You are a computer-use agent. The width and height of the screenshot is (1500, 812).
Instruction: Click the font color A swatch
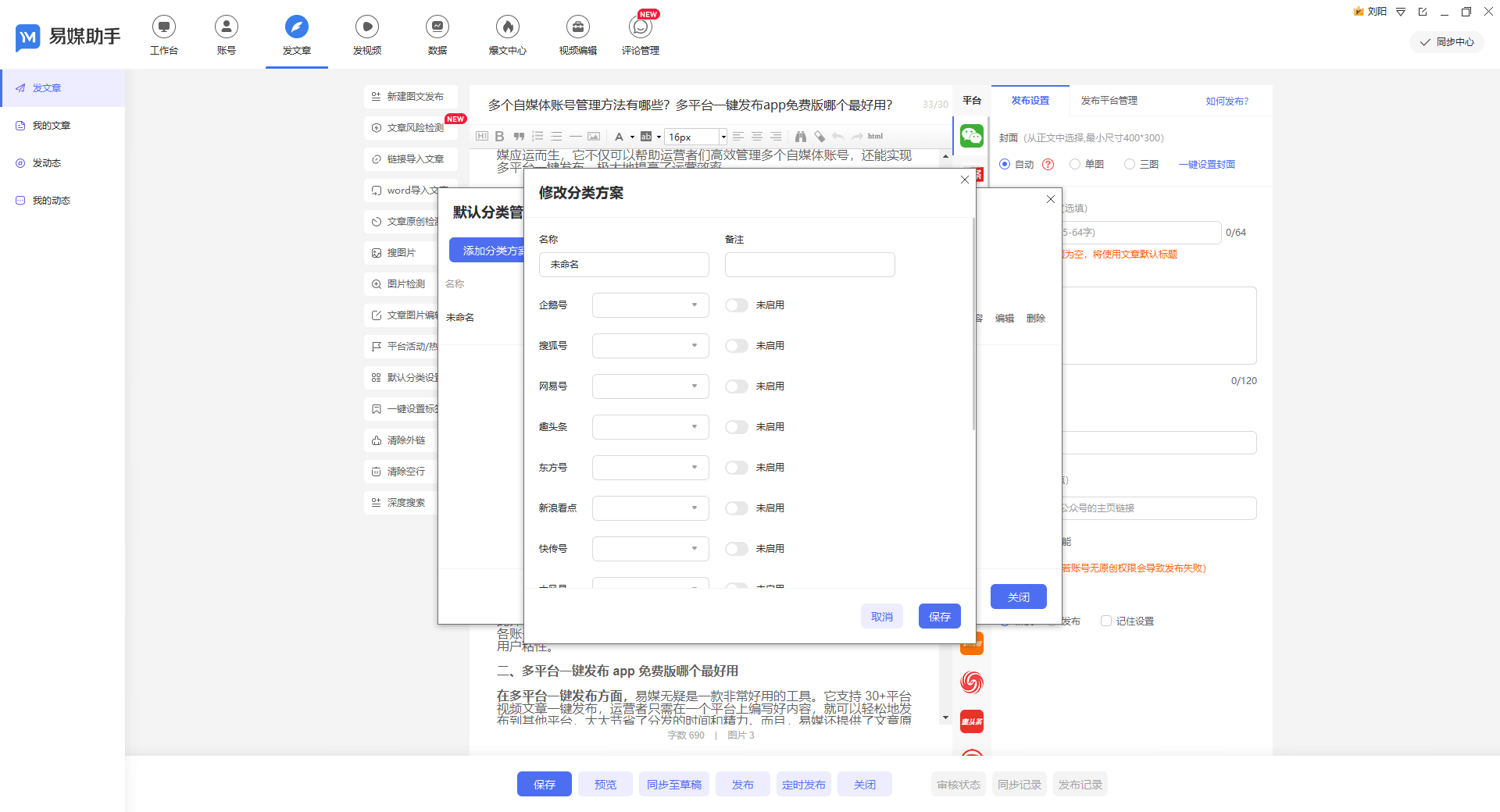[x=619, y=137]
